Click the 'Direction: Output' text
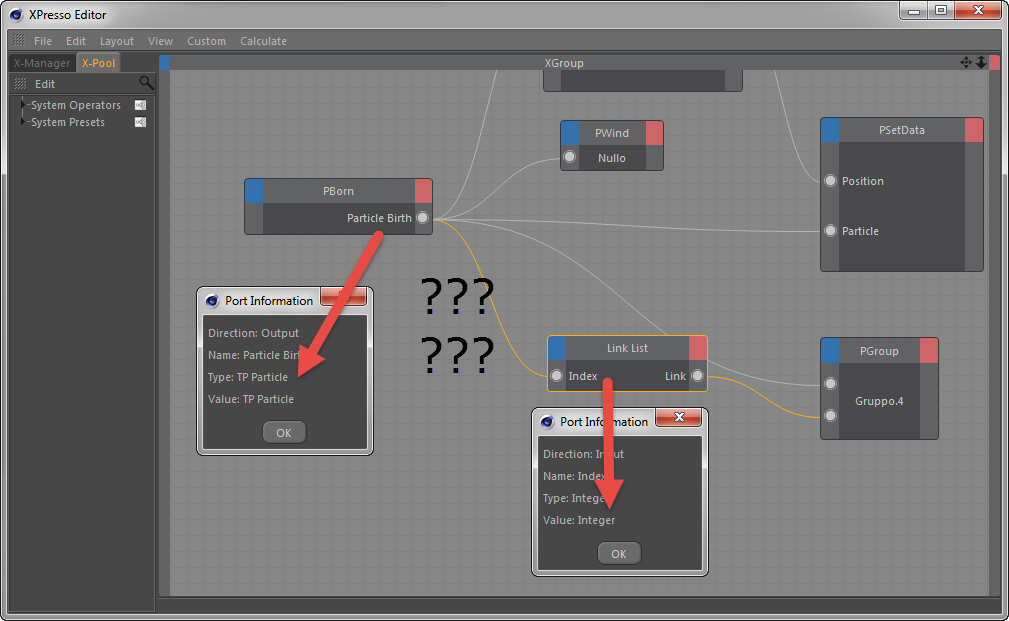The image size is (1009, 621). coord(254,333)
